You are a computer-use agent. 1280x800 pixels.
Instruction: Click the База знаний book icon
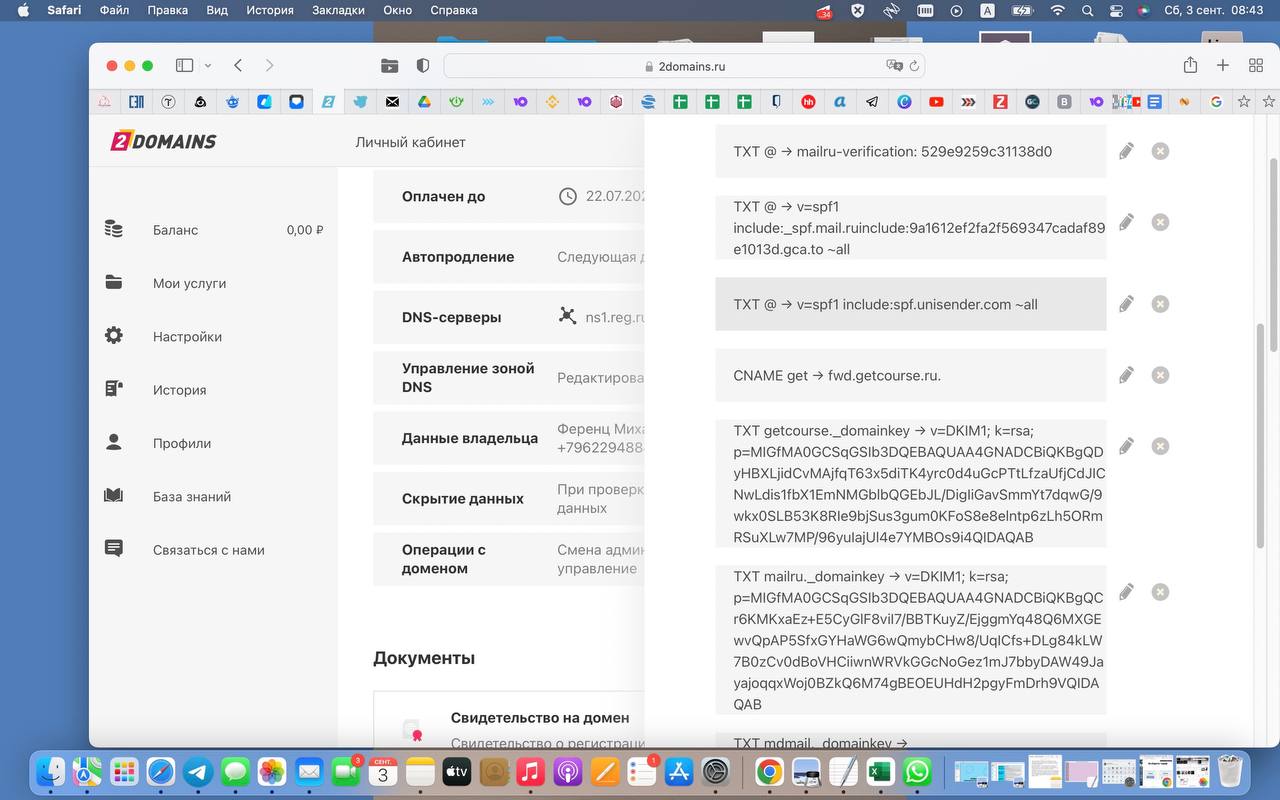[114, 496]
